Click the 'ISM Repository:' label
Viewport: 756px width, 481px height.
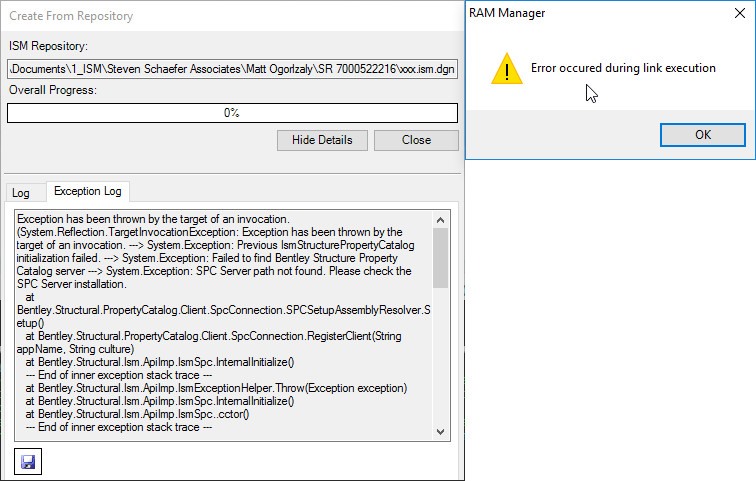coord(48,46)
